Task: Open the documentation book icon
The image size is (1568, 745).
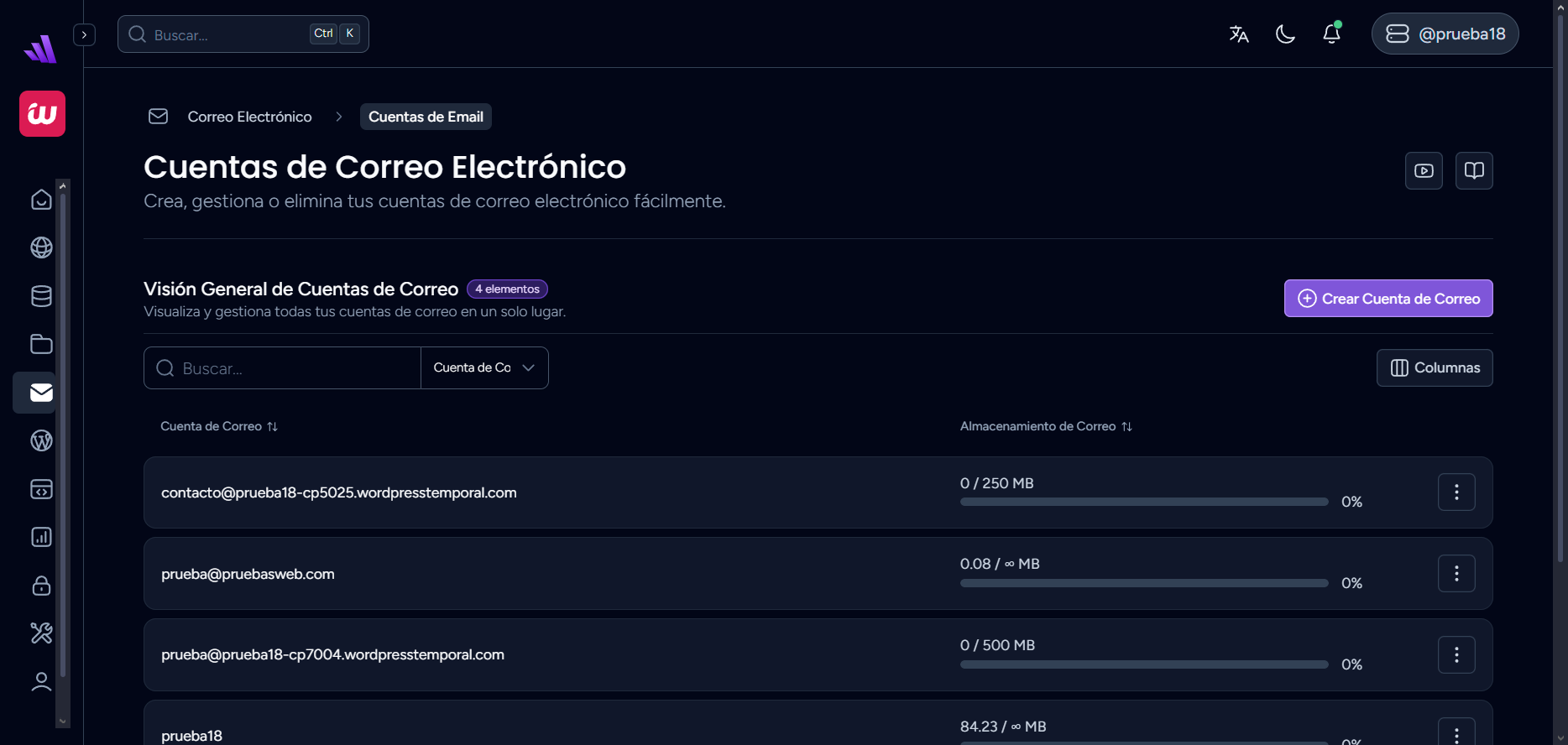Action: point(1474,171)
